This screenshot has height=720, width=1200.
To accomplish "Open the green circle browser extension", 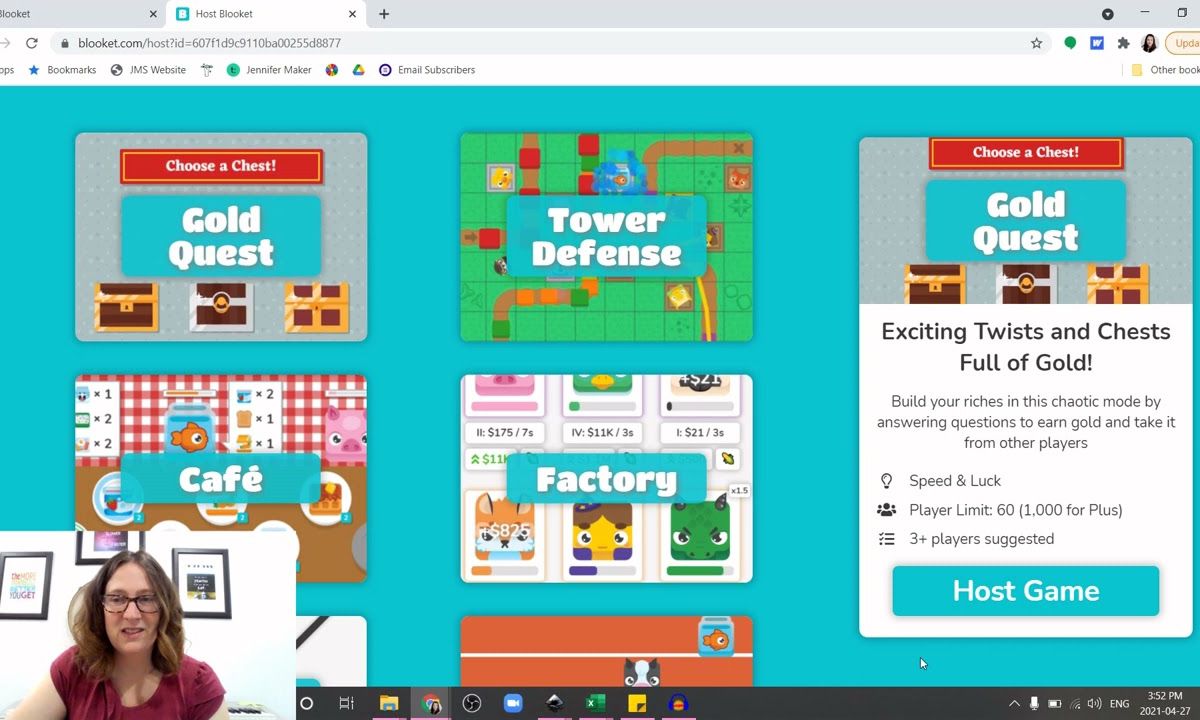I will tap(1070, 43).
